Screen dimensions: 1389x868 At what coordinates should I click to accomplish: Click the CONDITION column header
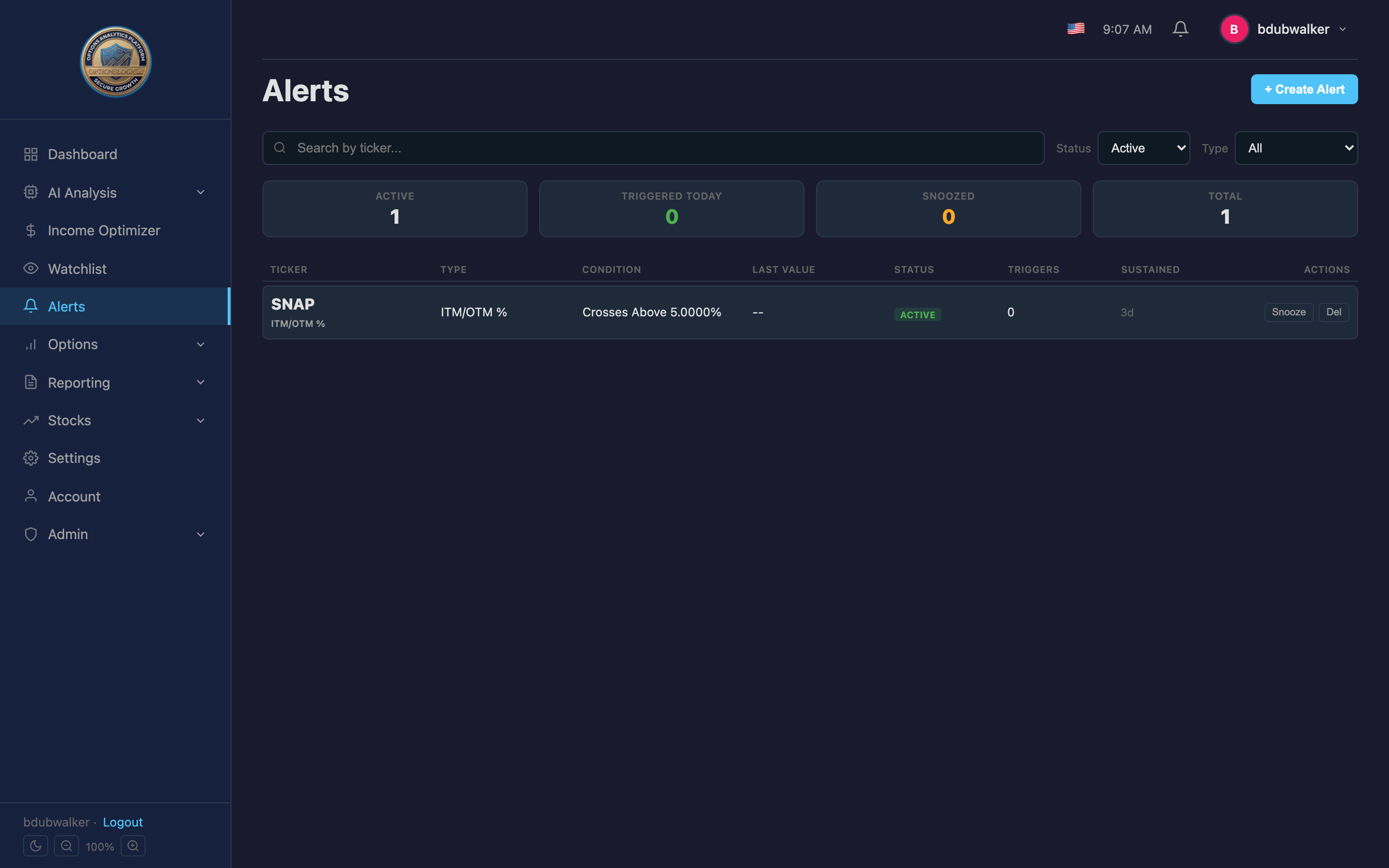click(611, 270)
